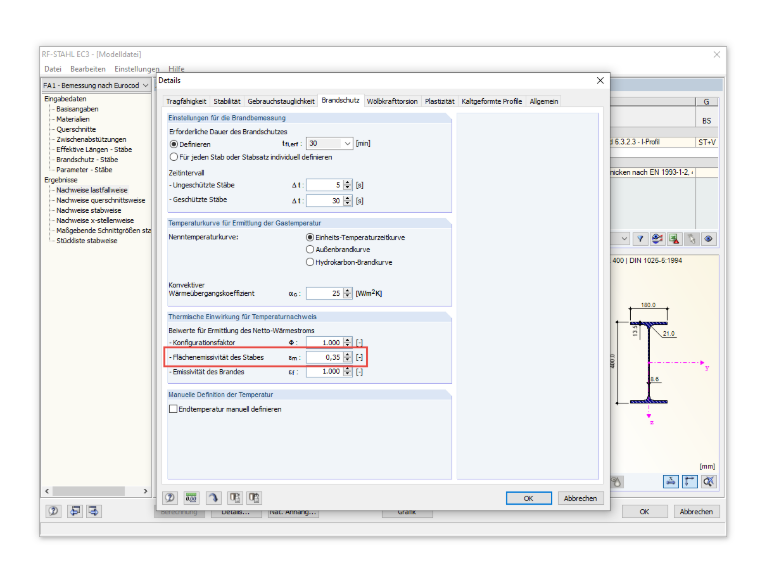Click the navigator scrollbar left arrow

click(x=47, y=491)
